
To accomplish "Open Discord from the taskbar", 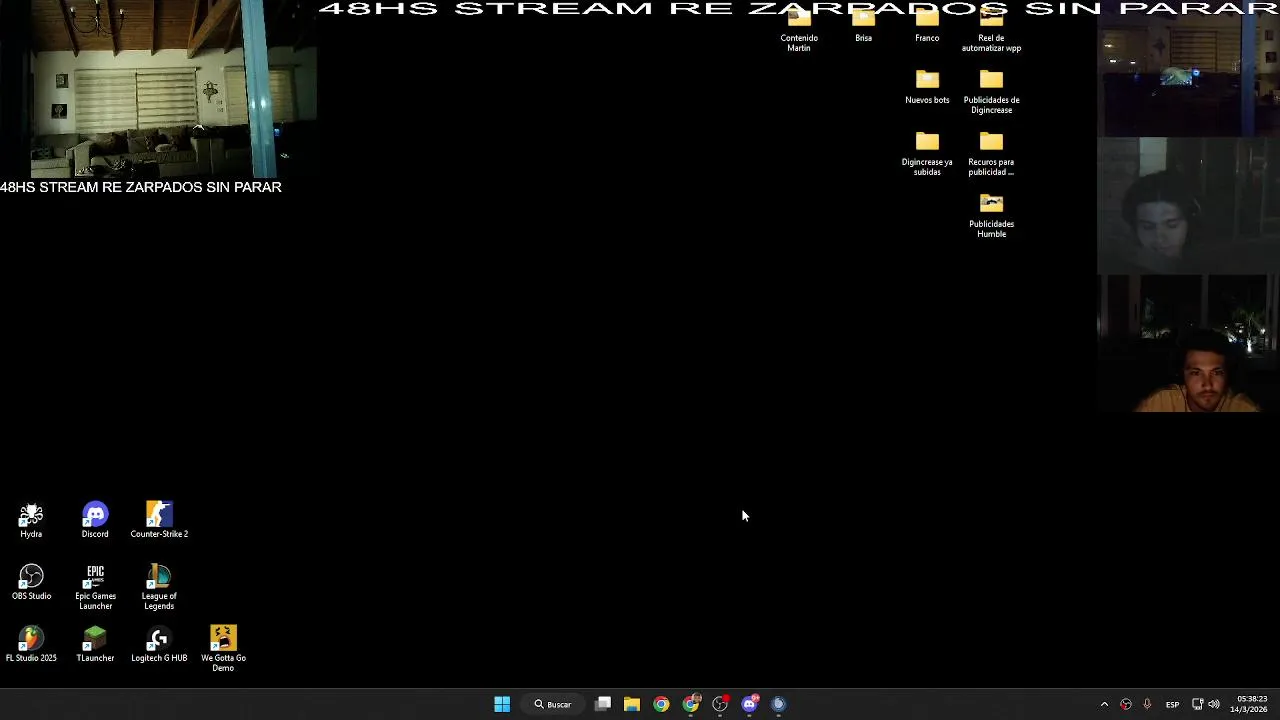I will pos(749,704).
